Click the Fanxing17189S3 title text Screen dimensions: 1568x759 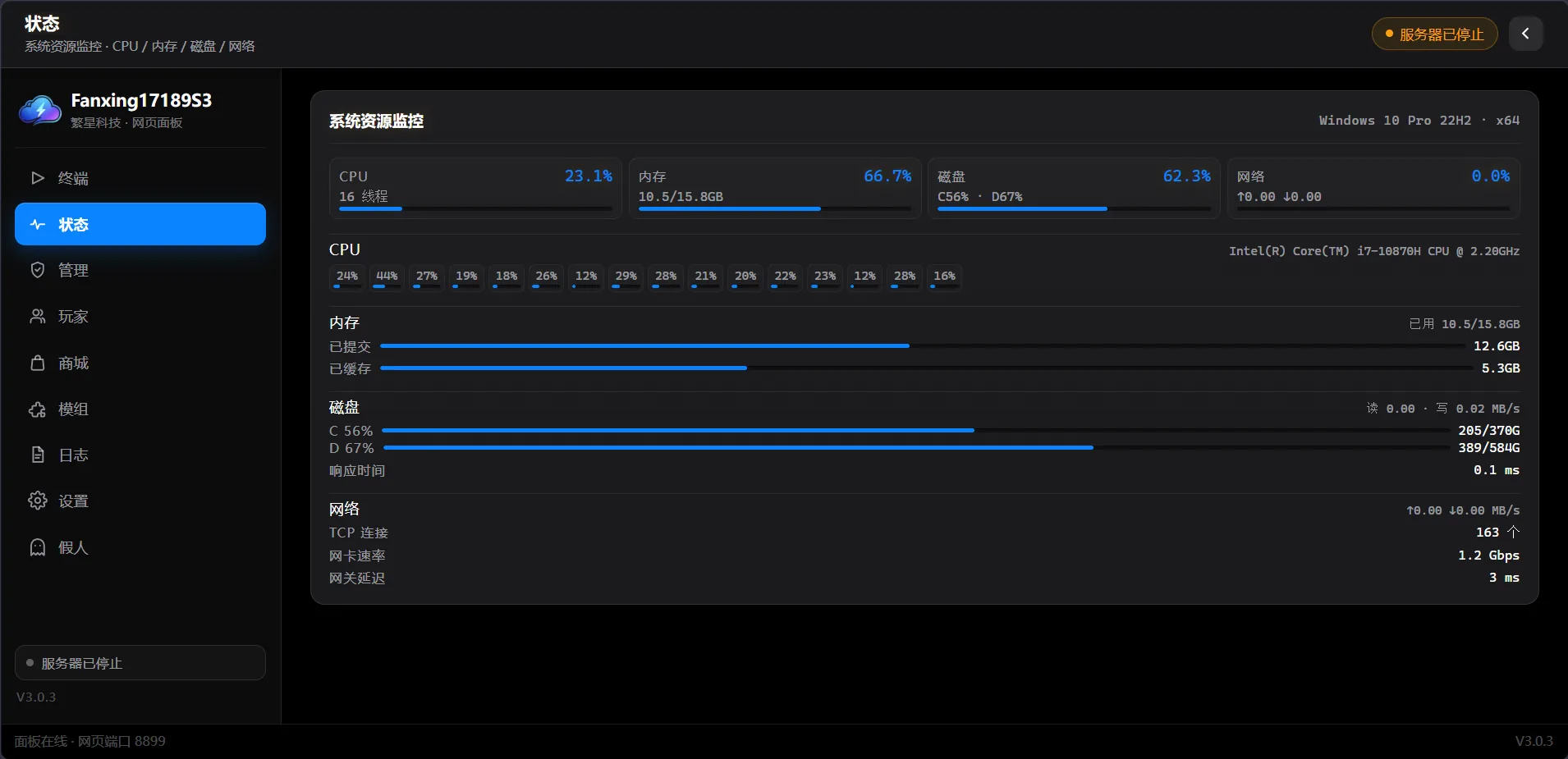[x=141, y=100]
